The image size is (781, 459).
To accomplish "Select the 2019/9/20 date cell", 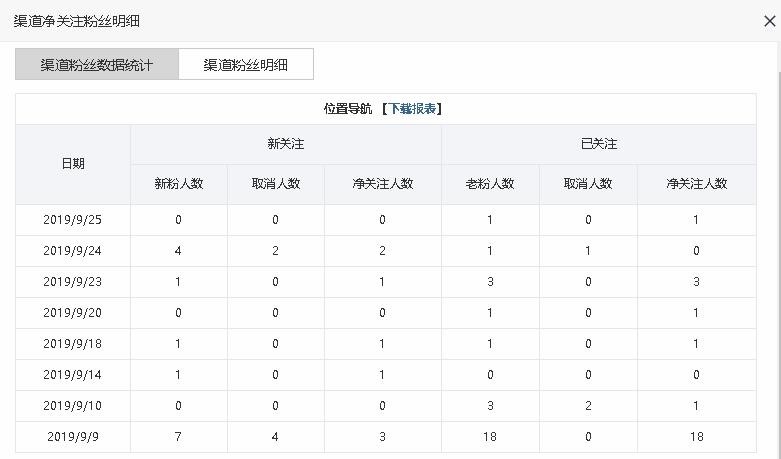I will [73, 313].
